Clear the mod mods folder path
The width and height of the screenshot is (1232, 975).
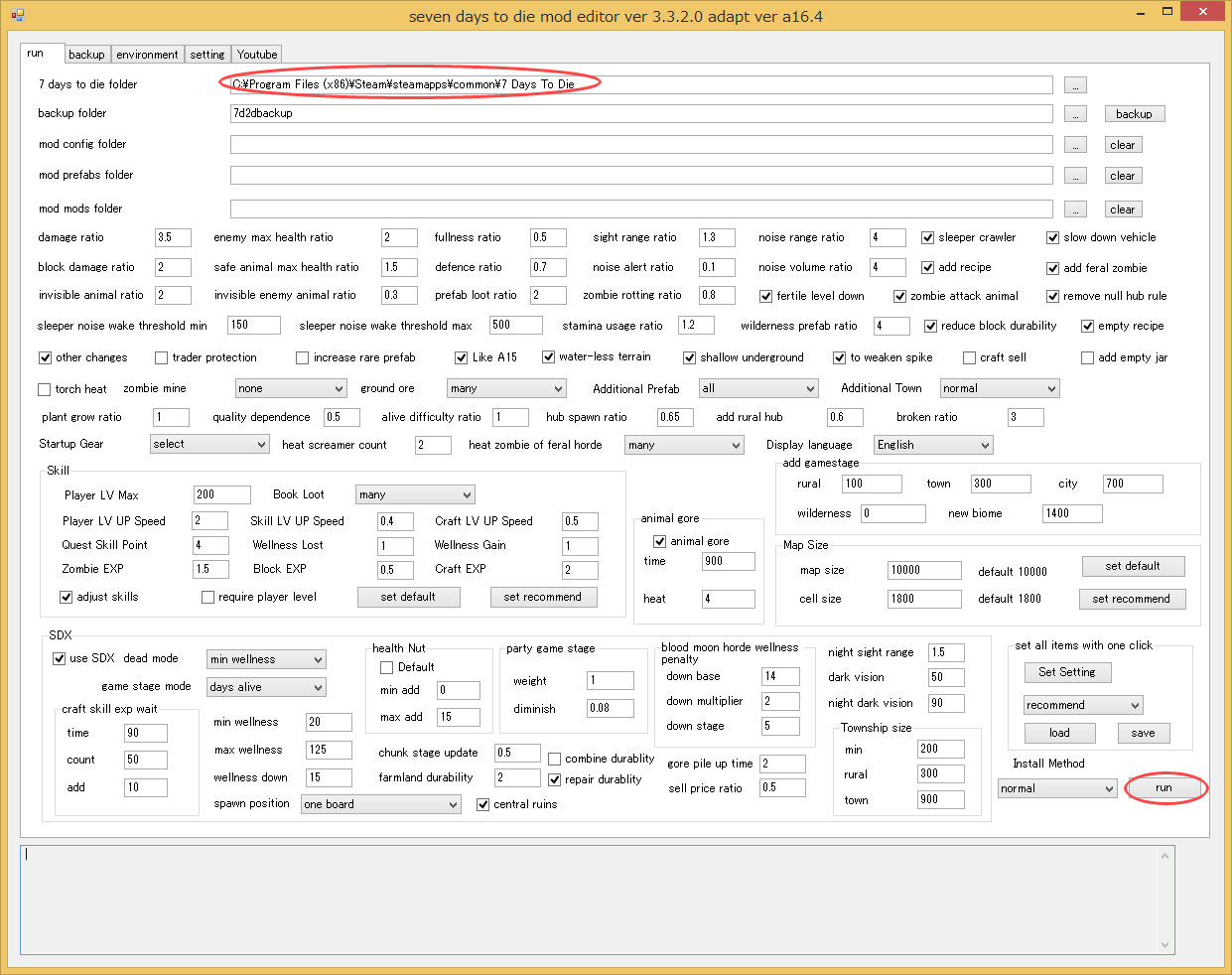pyautogui.click(x=1123, y=209)
